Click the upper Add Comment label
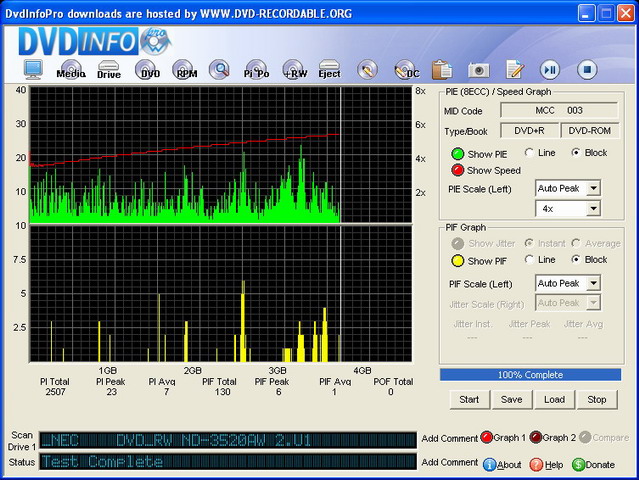639x480 pixels. pyautogui.click(x=450, y=438)
